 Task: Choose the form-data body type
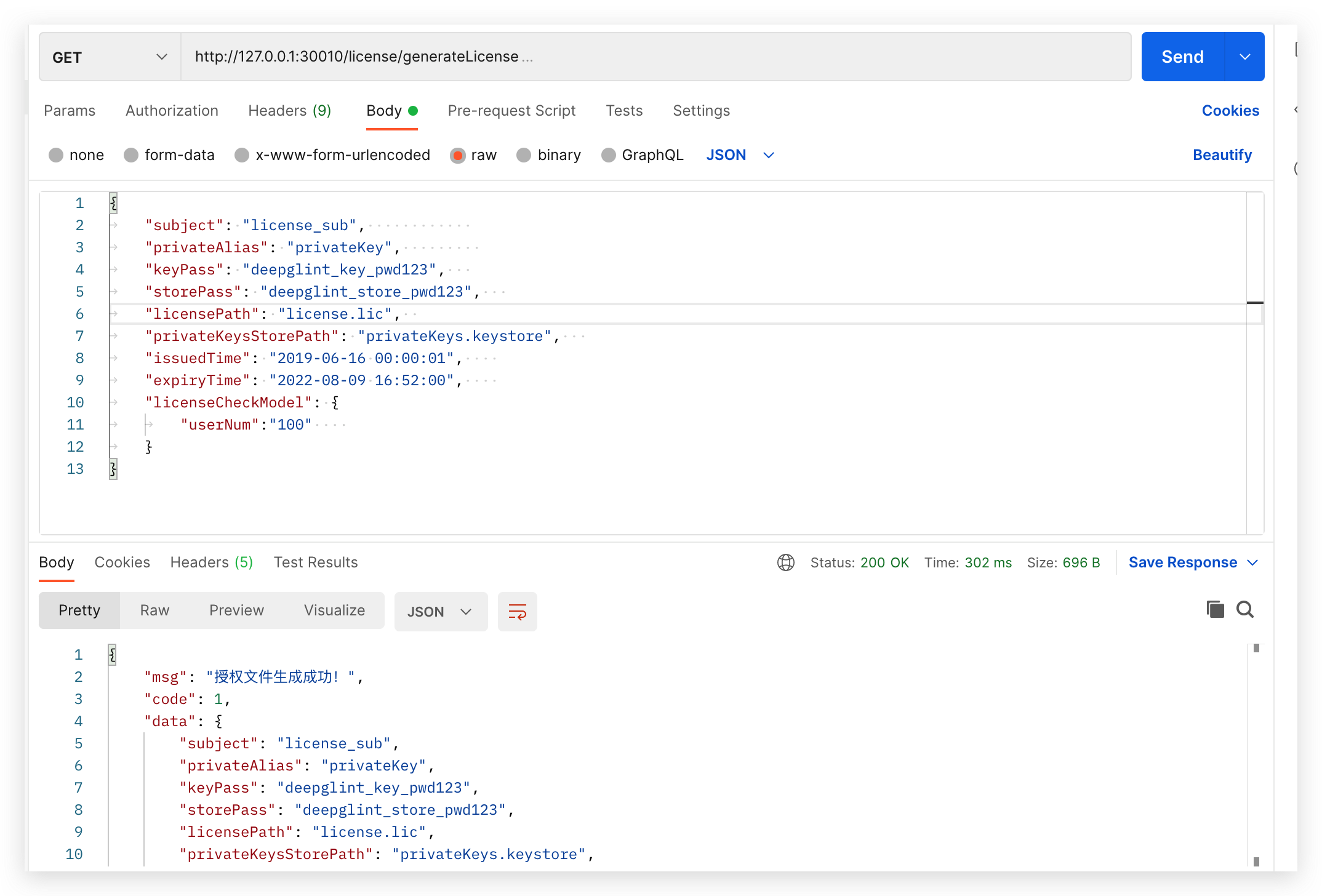[131, 155]
